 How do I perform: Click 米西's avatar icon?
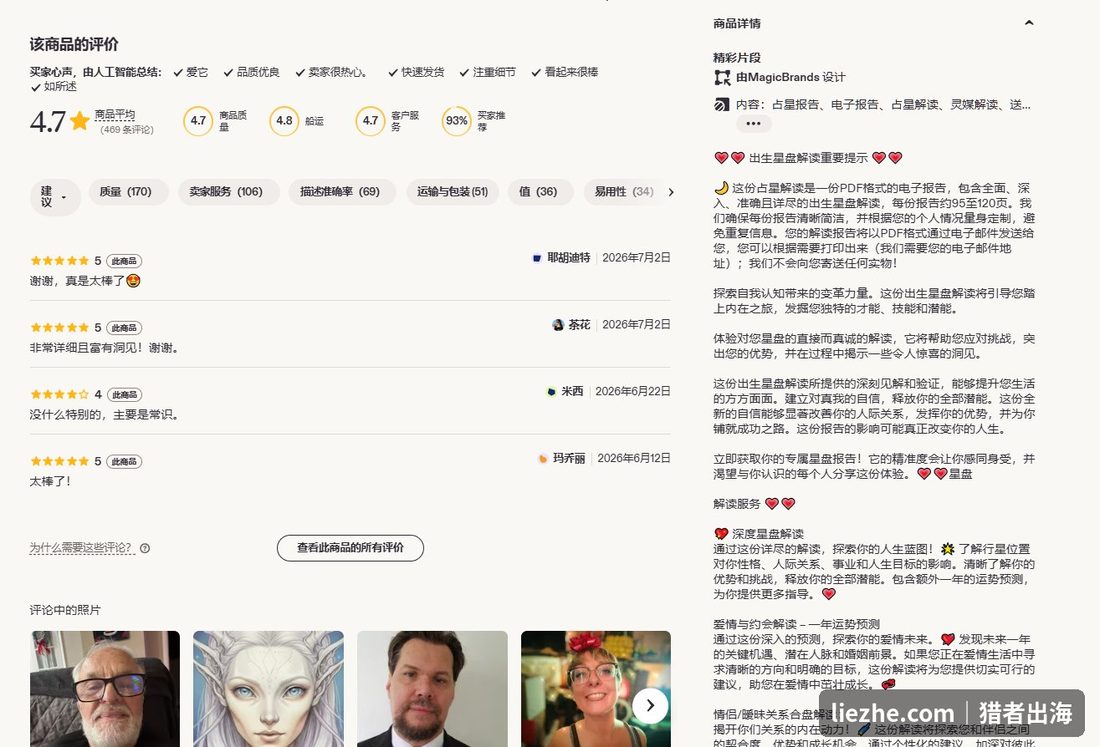pyautogui.click(x=551, y=391)
